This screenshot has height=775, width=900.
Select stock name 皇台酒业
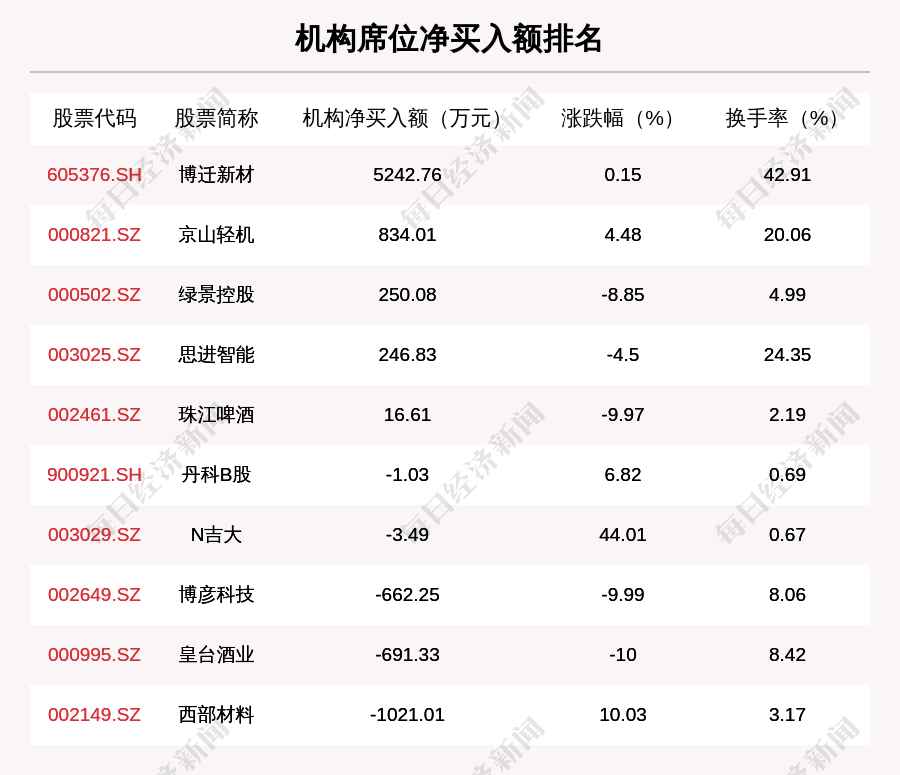pyautogui.click(x=216, y=654)
